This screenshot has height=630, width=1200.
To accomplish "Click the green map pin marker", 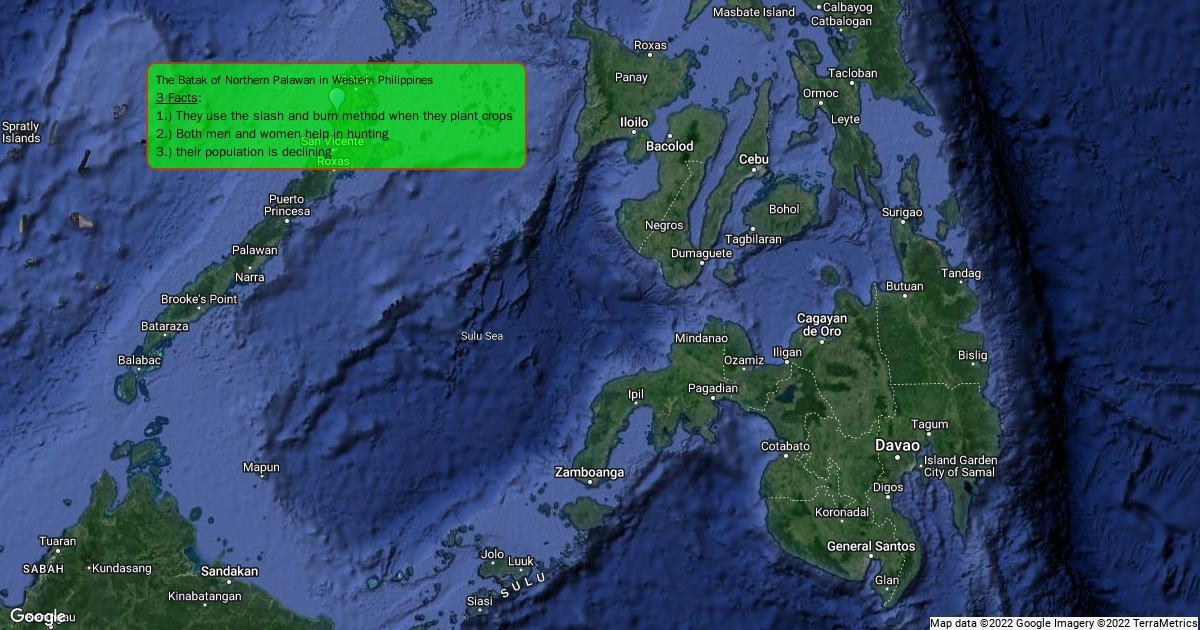I will coord(337,98).
